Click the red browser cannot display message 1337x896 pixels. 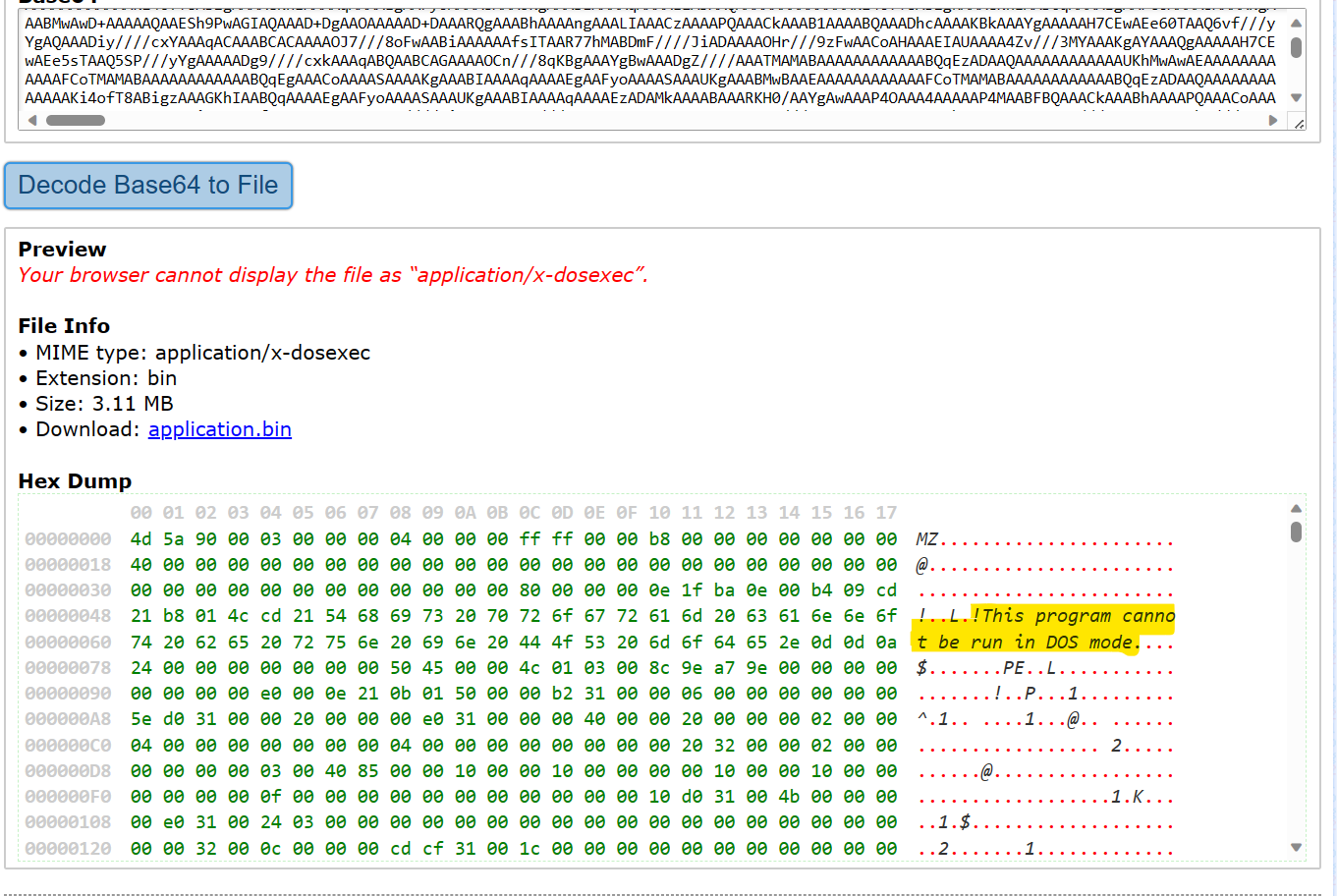333,275
